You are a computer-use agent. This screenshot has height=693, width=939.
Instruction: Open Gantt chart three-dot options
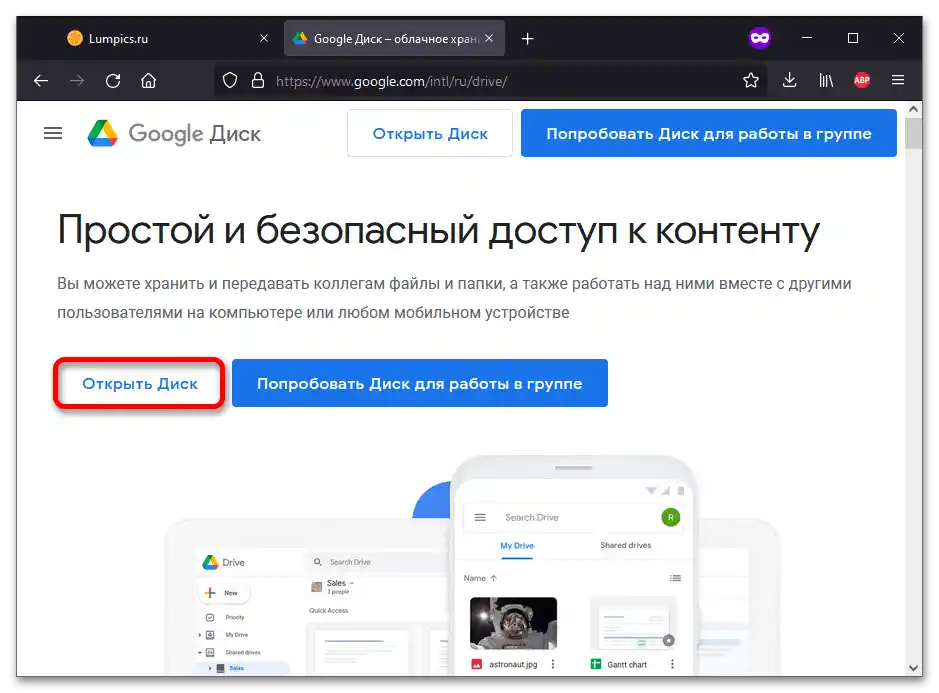click(x=673, y=664)
